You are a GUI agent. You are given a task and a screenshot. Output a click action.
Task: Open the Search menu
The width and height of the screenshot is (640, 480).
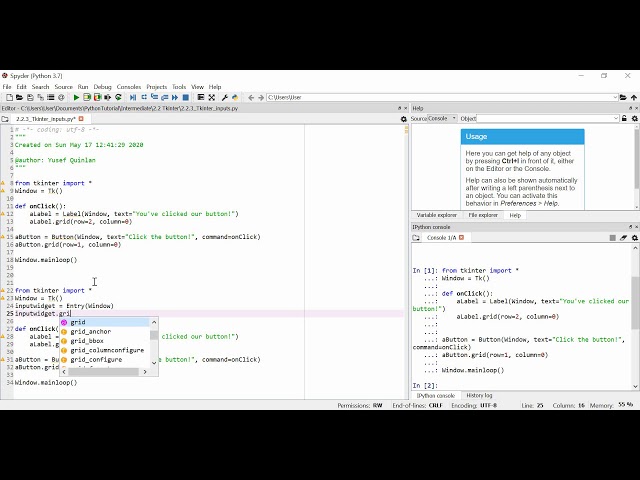pos(40,87)
